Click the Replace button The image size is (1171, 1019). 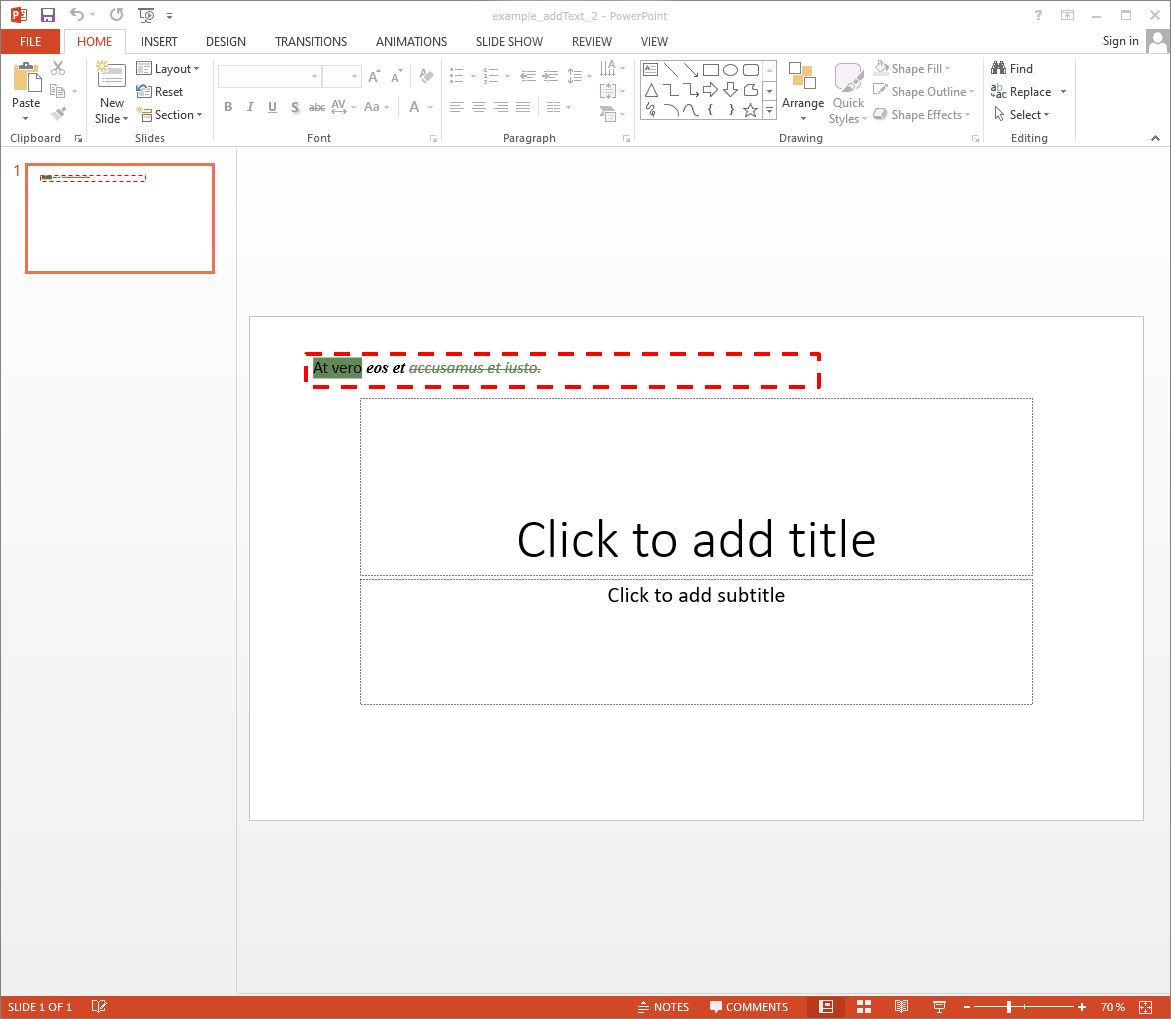point(1022,91)
